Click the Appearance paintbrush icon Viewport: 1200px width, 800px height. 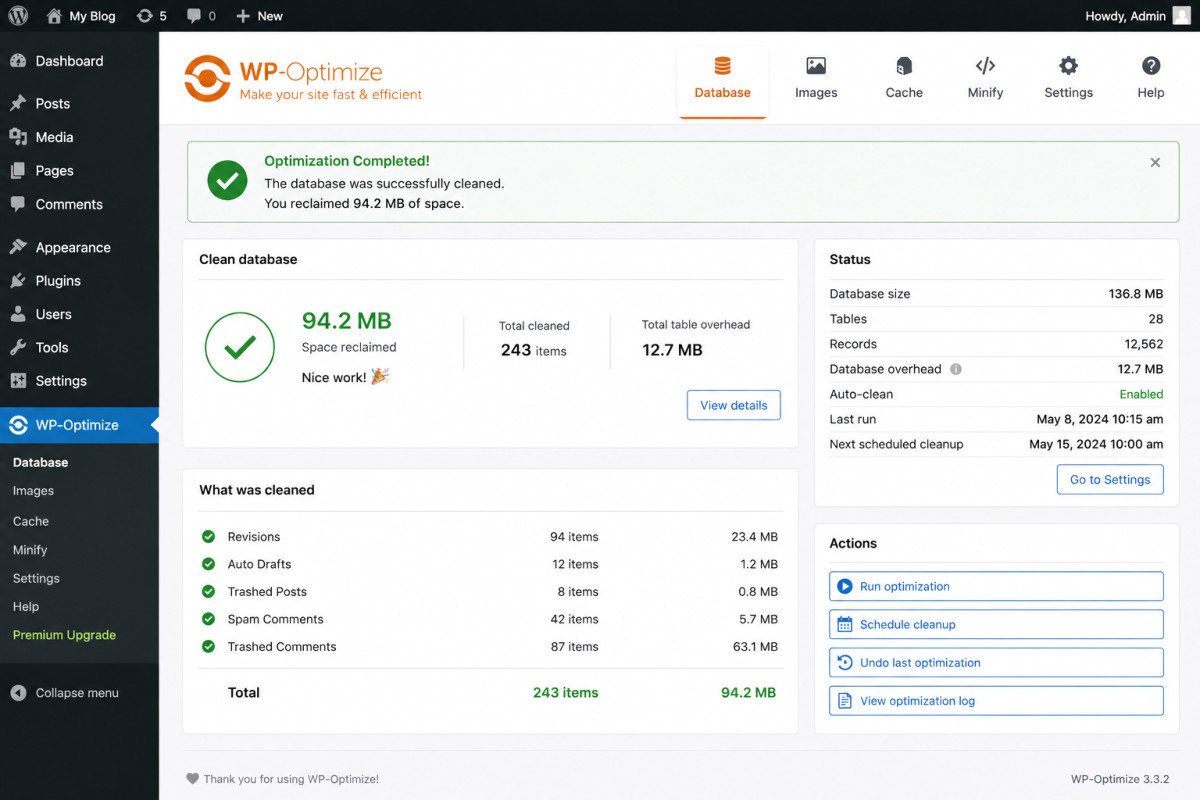(x=18, y=247)
